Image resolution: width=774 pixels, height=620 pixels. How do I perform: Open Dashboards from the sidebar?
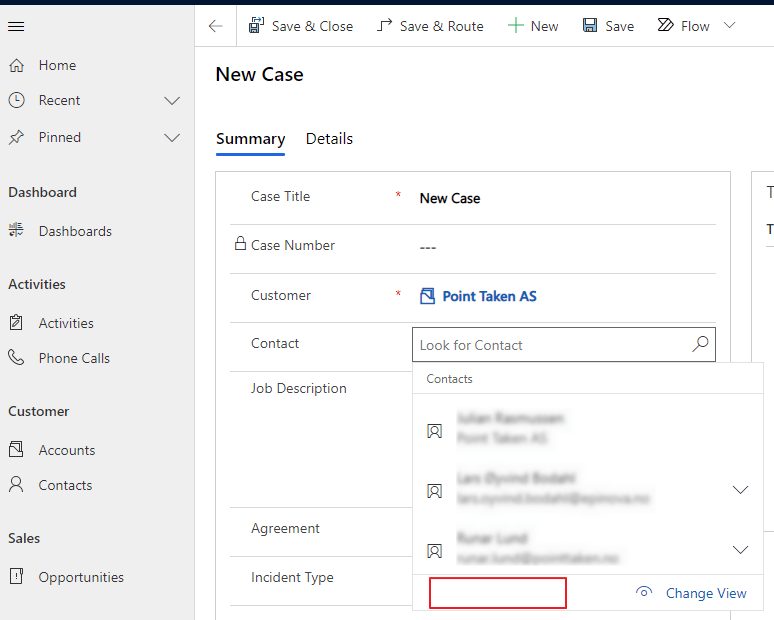click(x=74, y=231)
